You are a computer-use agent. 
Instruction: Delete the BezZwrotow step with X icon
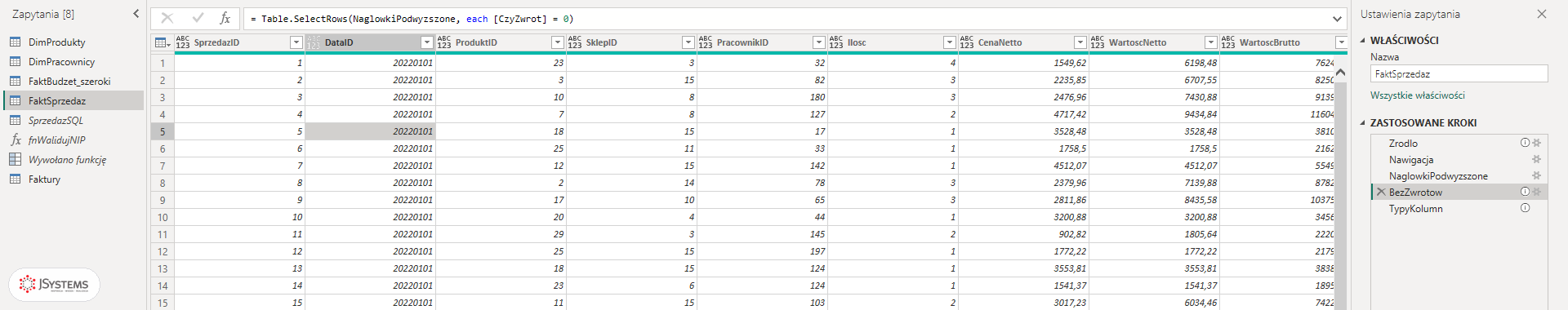[x=1381, y=192]
